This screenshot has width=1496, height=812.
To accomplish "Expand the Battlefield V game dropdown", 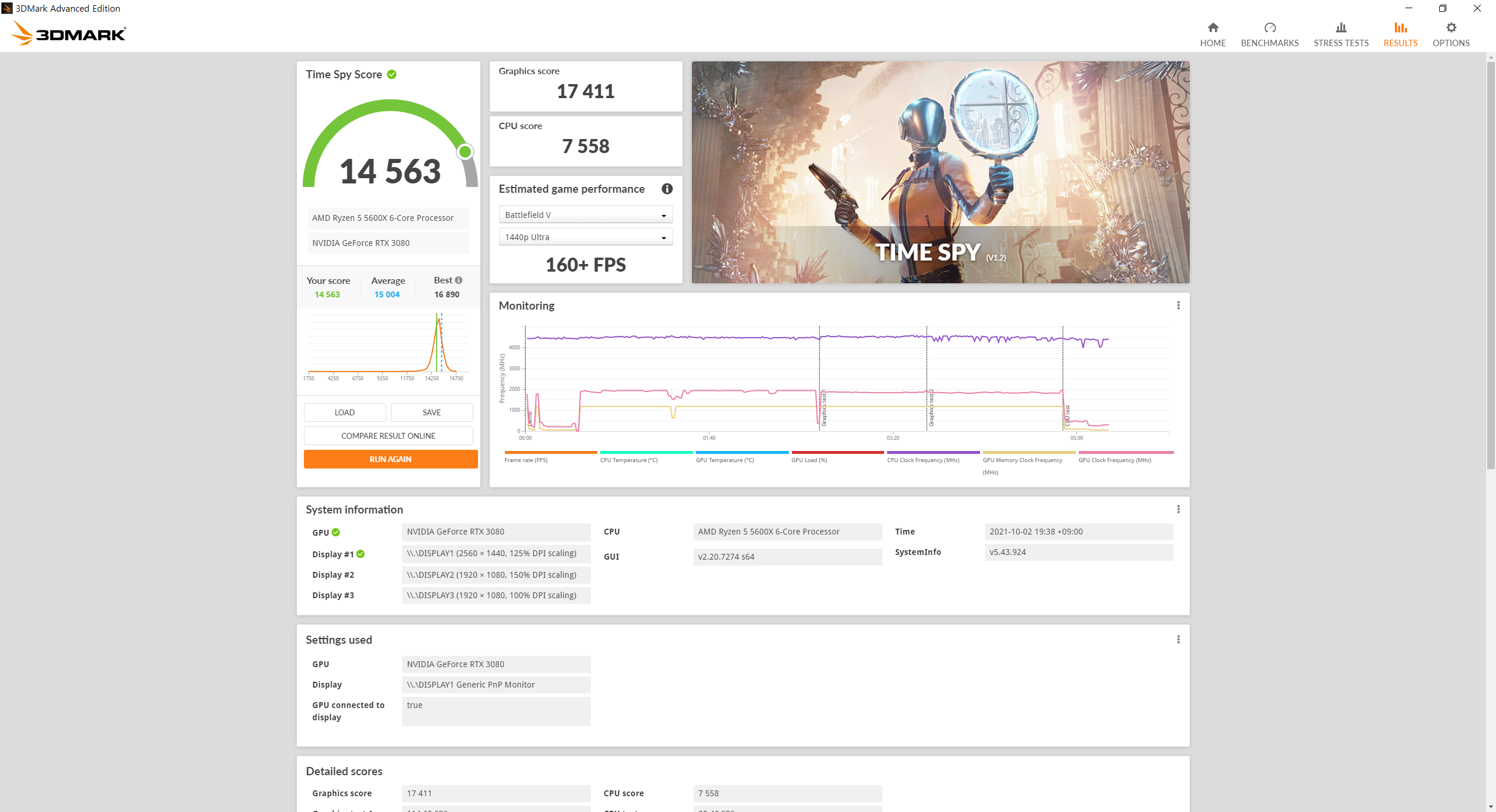I will tap(586, 215).
